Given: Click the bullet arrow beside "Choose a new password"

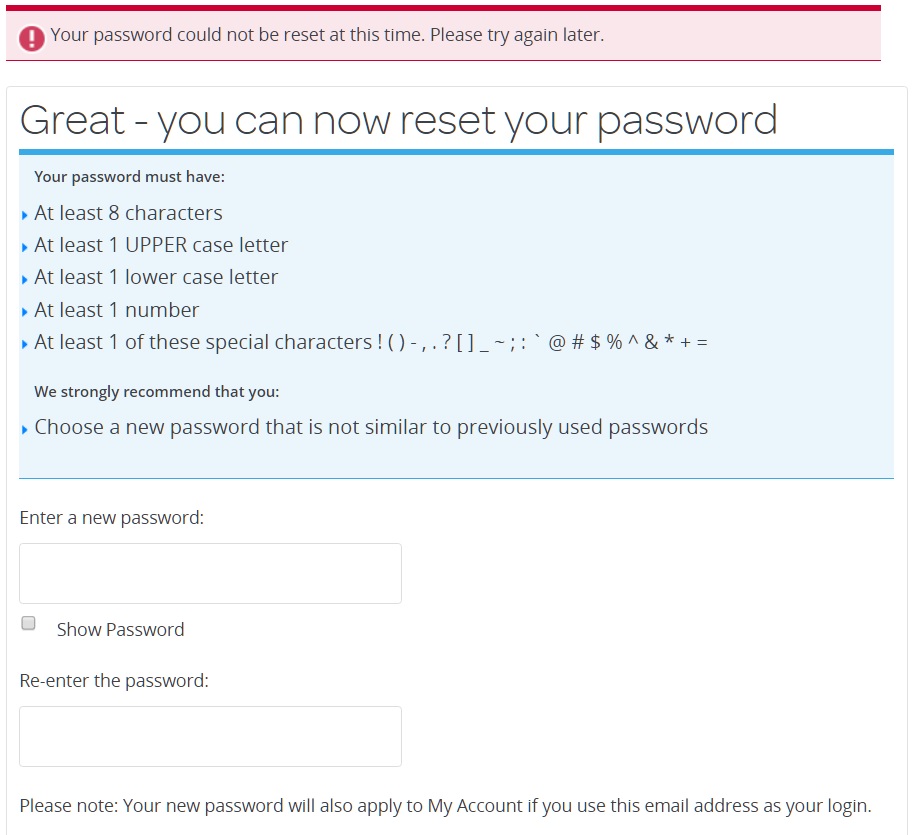Looking at the screenshot, I should 24,429.
